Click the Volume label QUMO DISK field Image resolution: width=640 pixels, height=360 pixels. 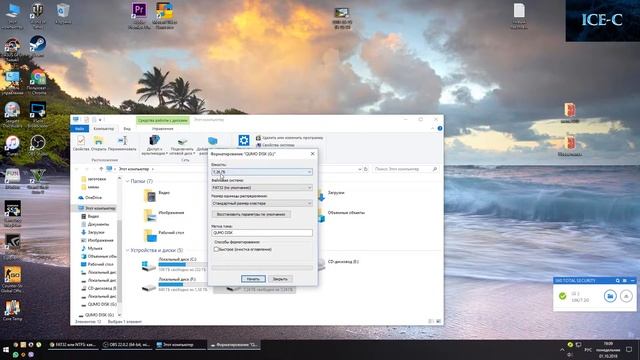[262, 233]
